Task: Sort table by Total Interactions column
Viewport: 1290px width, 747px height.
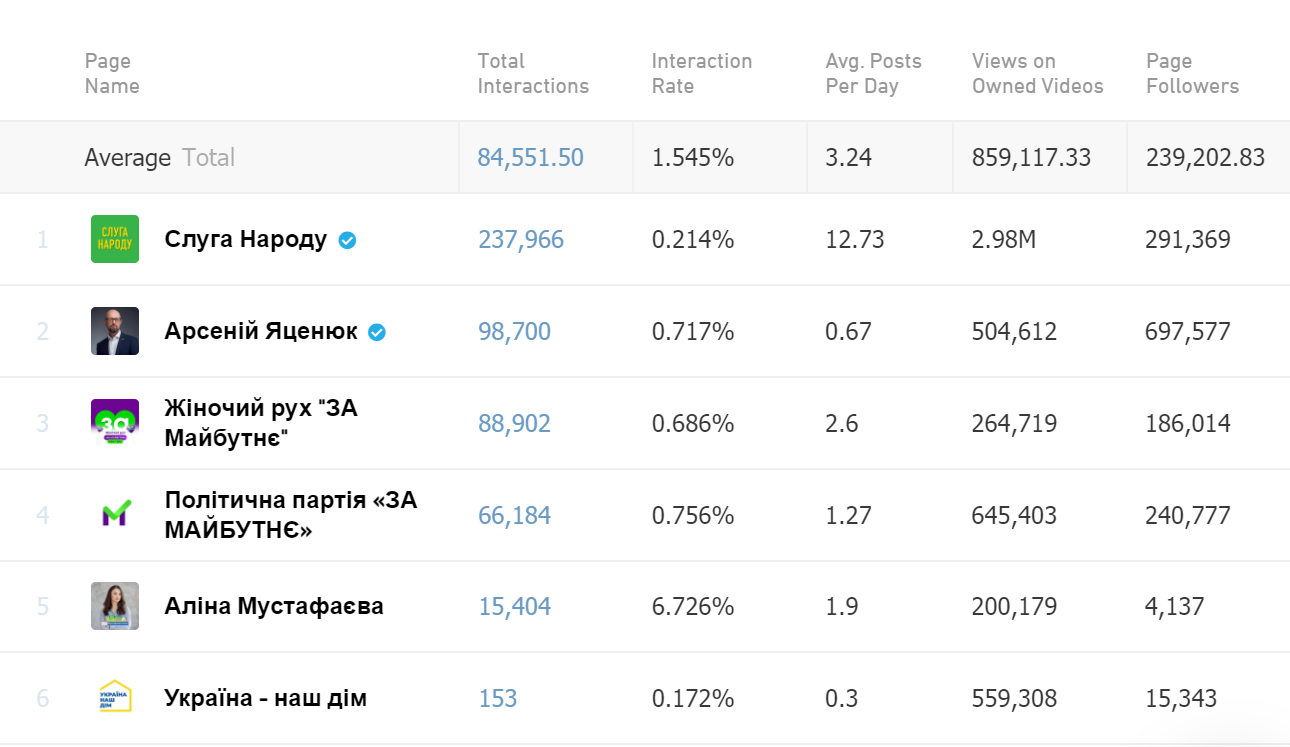Action: coord(533,74)
